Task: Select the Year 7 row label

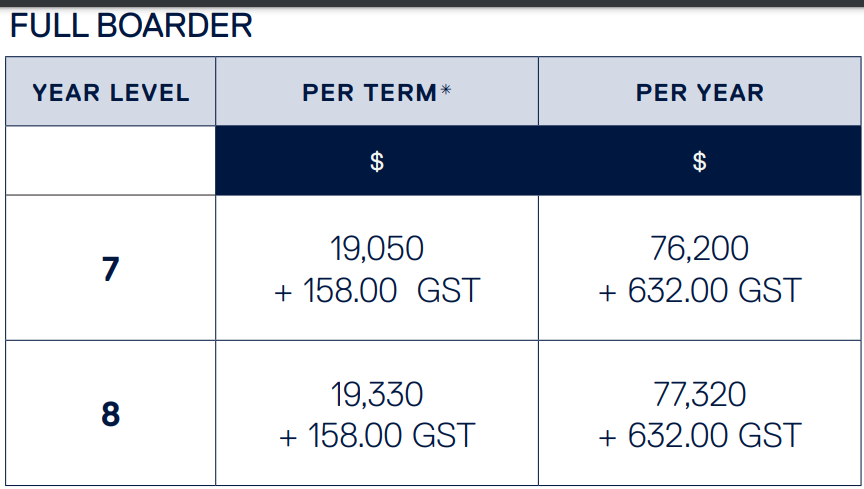Action: point(111,269)
